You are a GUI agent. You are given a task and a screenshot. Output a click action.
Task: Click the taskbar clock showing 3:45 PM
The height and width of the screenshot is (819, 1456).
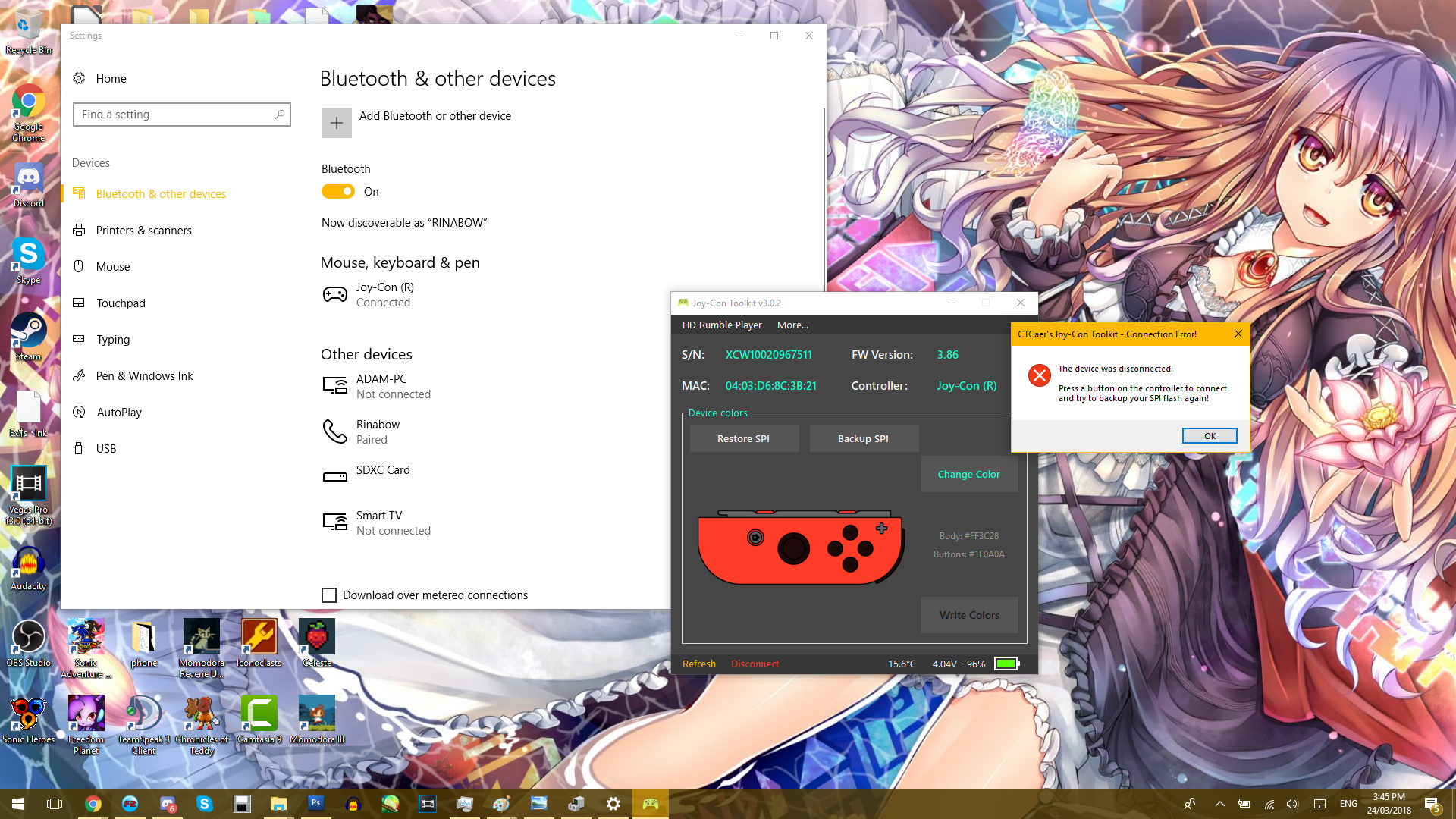tap(1389, 804)
